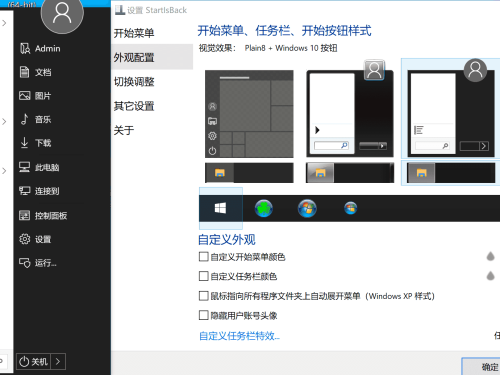Viewport: 500px width, 375px height.
Task: Pick the start menu color droplet
Action: tap(490, 256)
